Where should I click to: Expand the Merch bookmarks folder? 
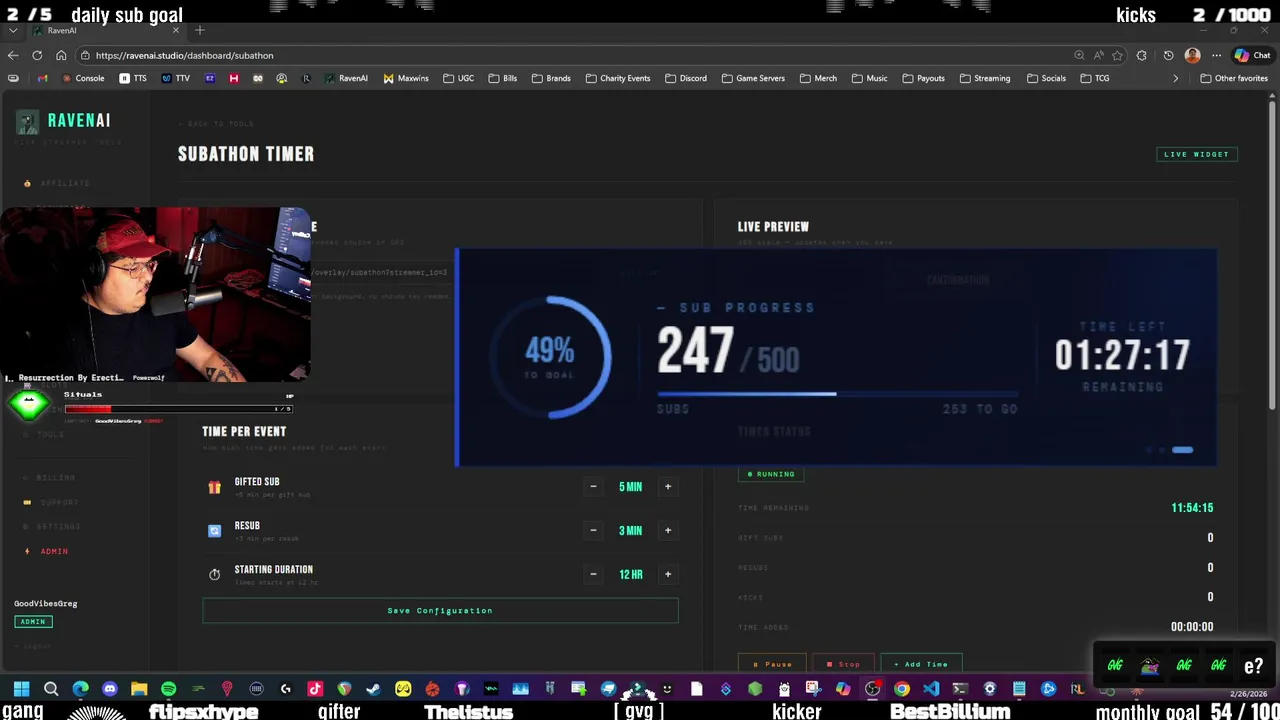819,78
